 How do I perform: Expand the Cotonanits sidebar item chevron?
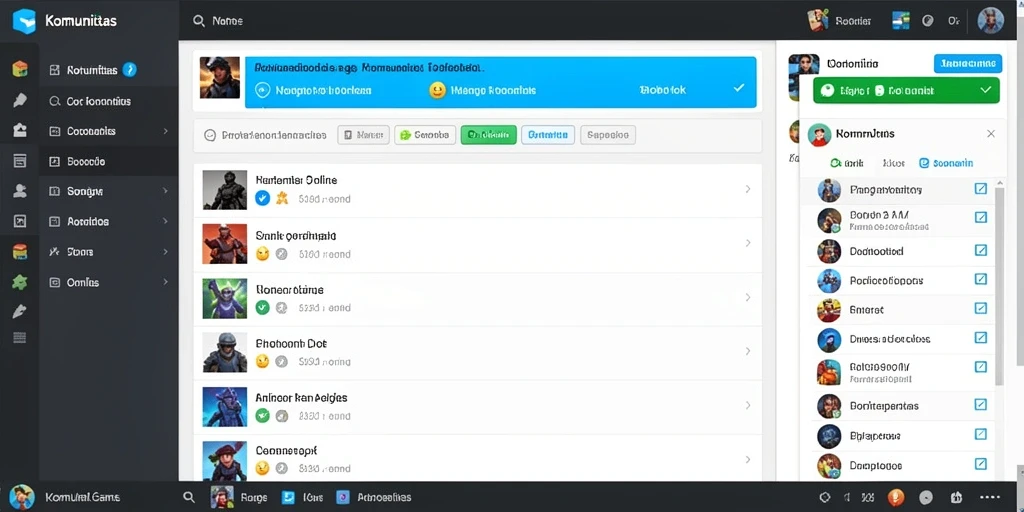click(165, 131)
